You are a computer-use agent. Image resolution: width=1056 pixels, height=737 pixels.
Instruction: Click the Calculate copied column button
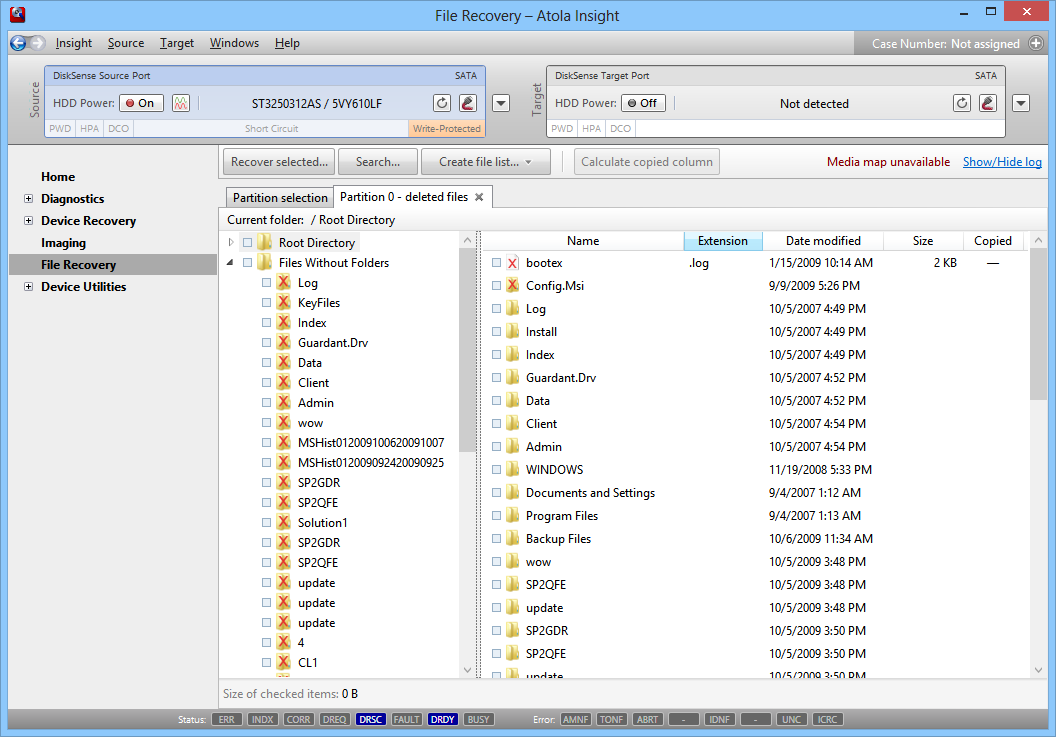[x=647, y=162]
